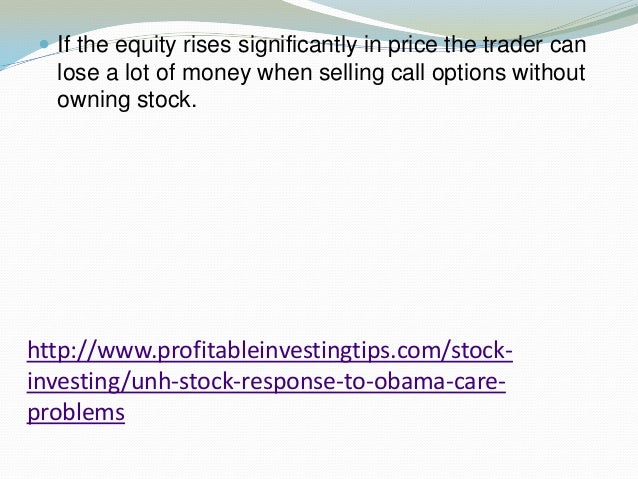This screenshot has width=638, height=479.
Task: Click the 'http://www' start of the URL
Action: tap(92, 350)
